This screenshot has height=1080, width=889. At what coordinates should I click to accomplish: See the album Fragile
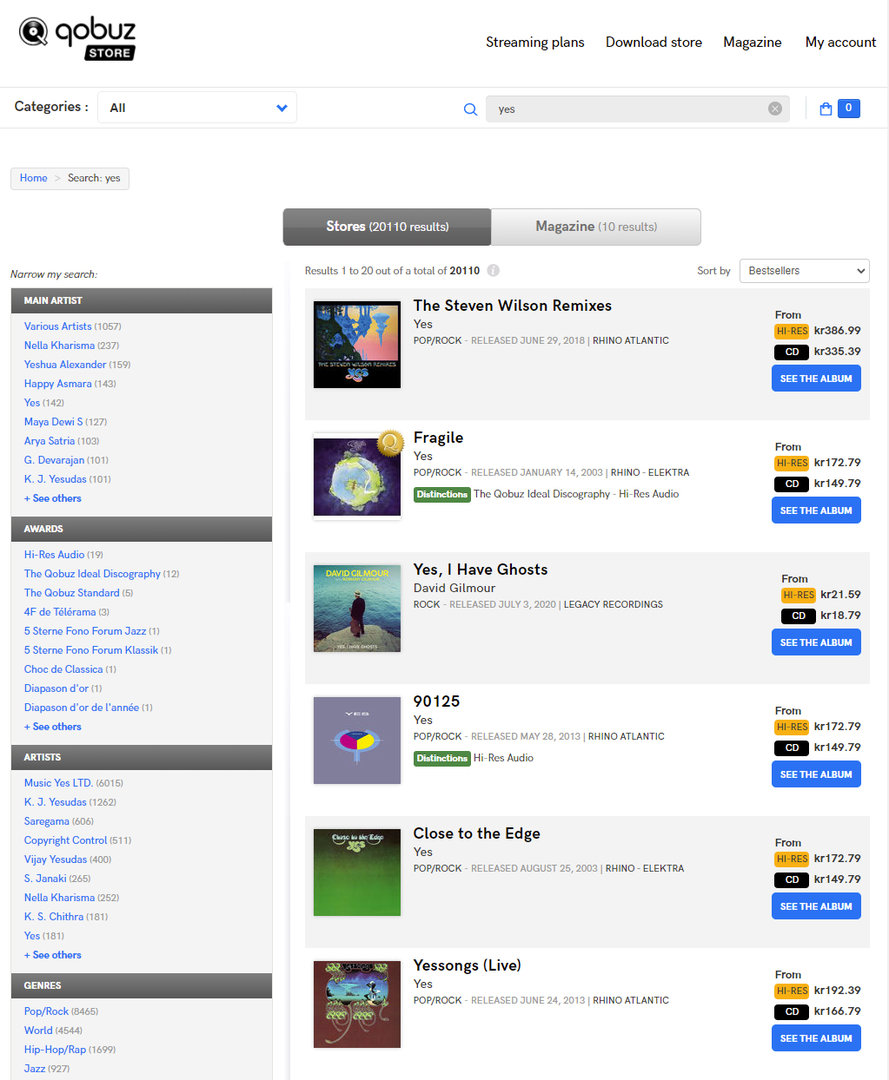816,510
